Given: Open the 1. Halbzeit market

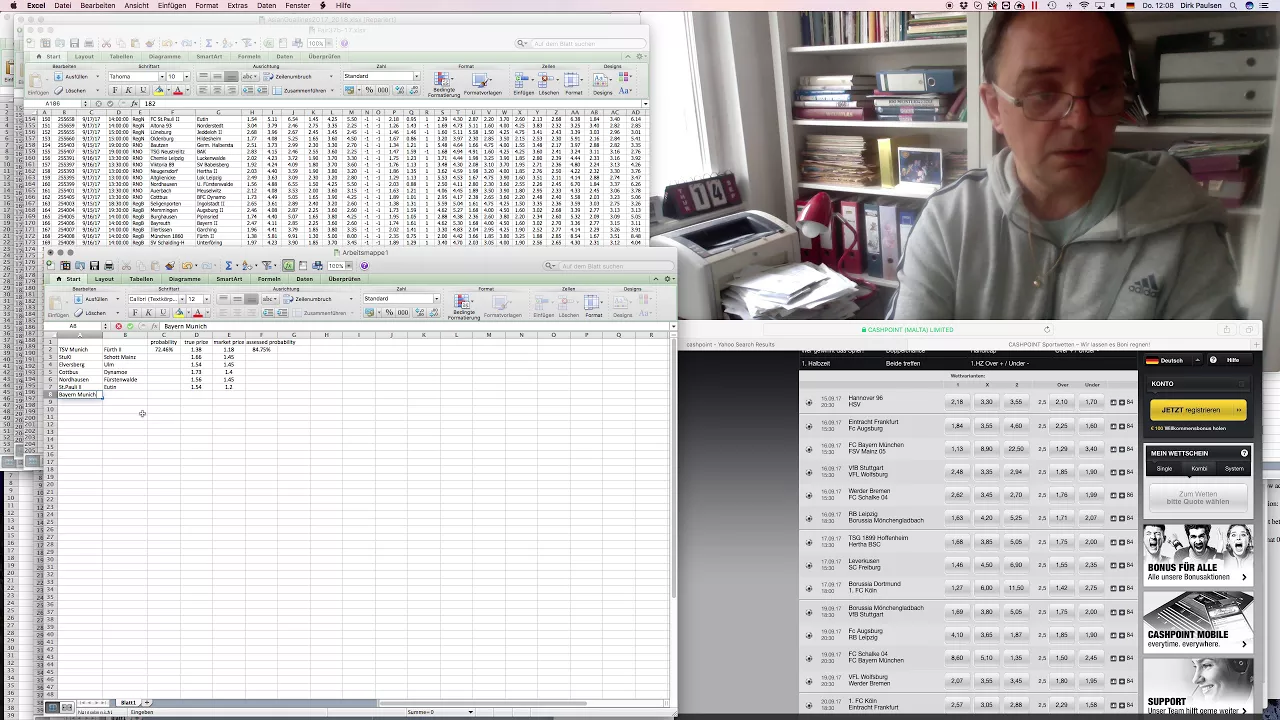Looking at the screenshot, I should click(x=818, y=363).
